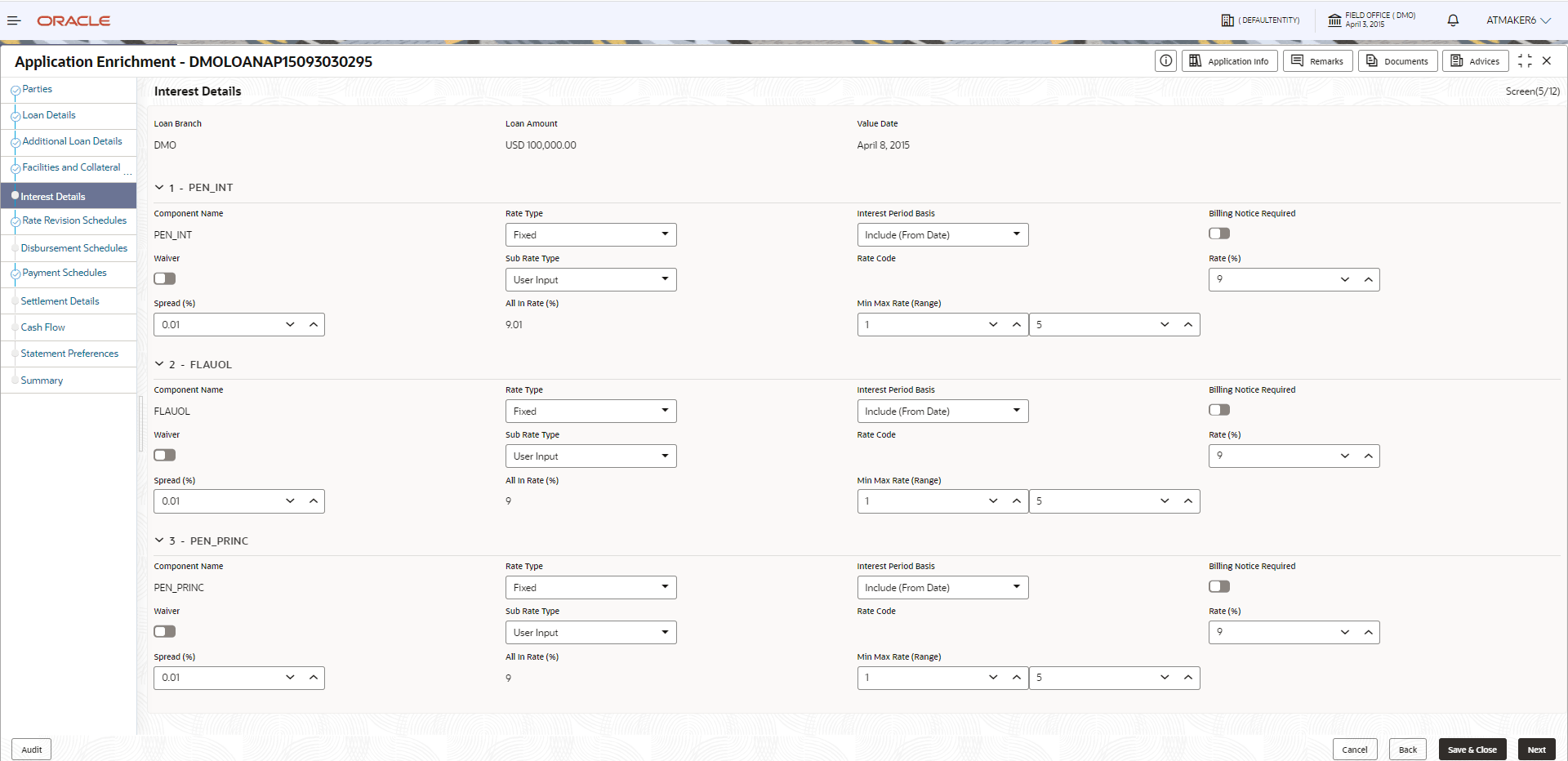Screen dimensions: 1568x761
Task: Toggle Billing Notice Required for PEN_PRINC
Action: (1219, 586)
